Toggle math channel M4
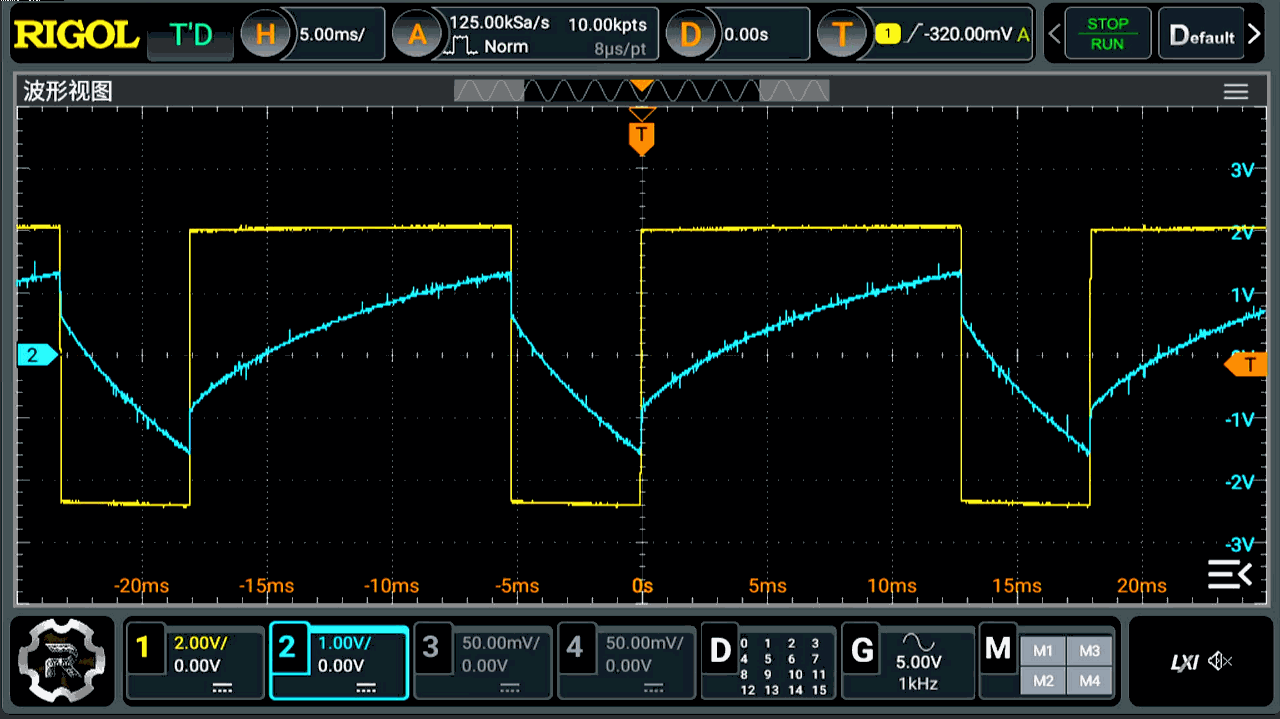The height and width of the screenshot is (719, 1280). click(x=1089, y=681)
